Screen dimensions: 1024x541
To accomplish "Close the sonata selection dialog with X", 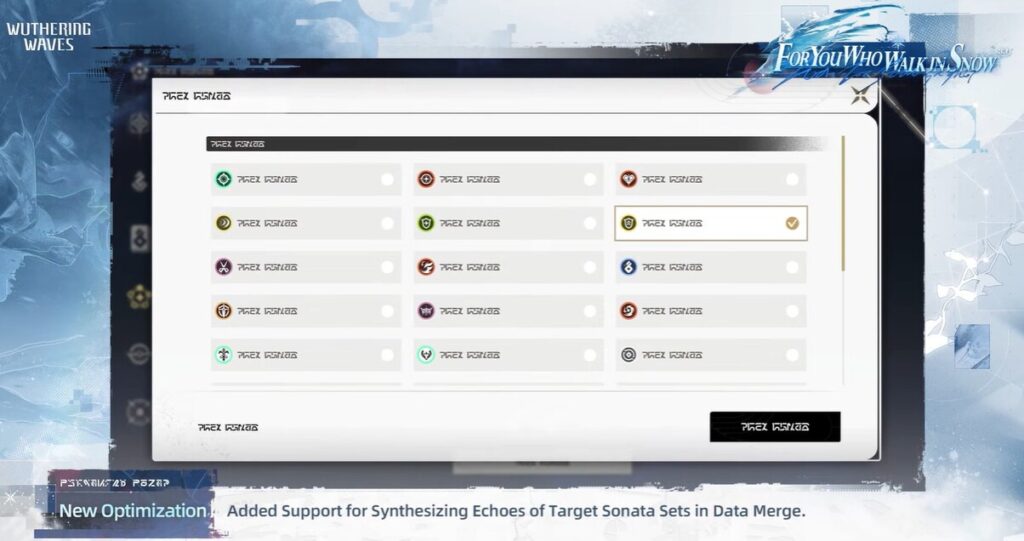I will point(860,96).
